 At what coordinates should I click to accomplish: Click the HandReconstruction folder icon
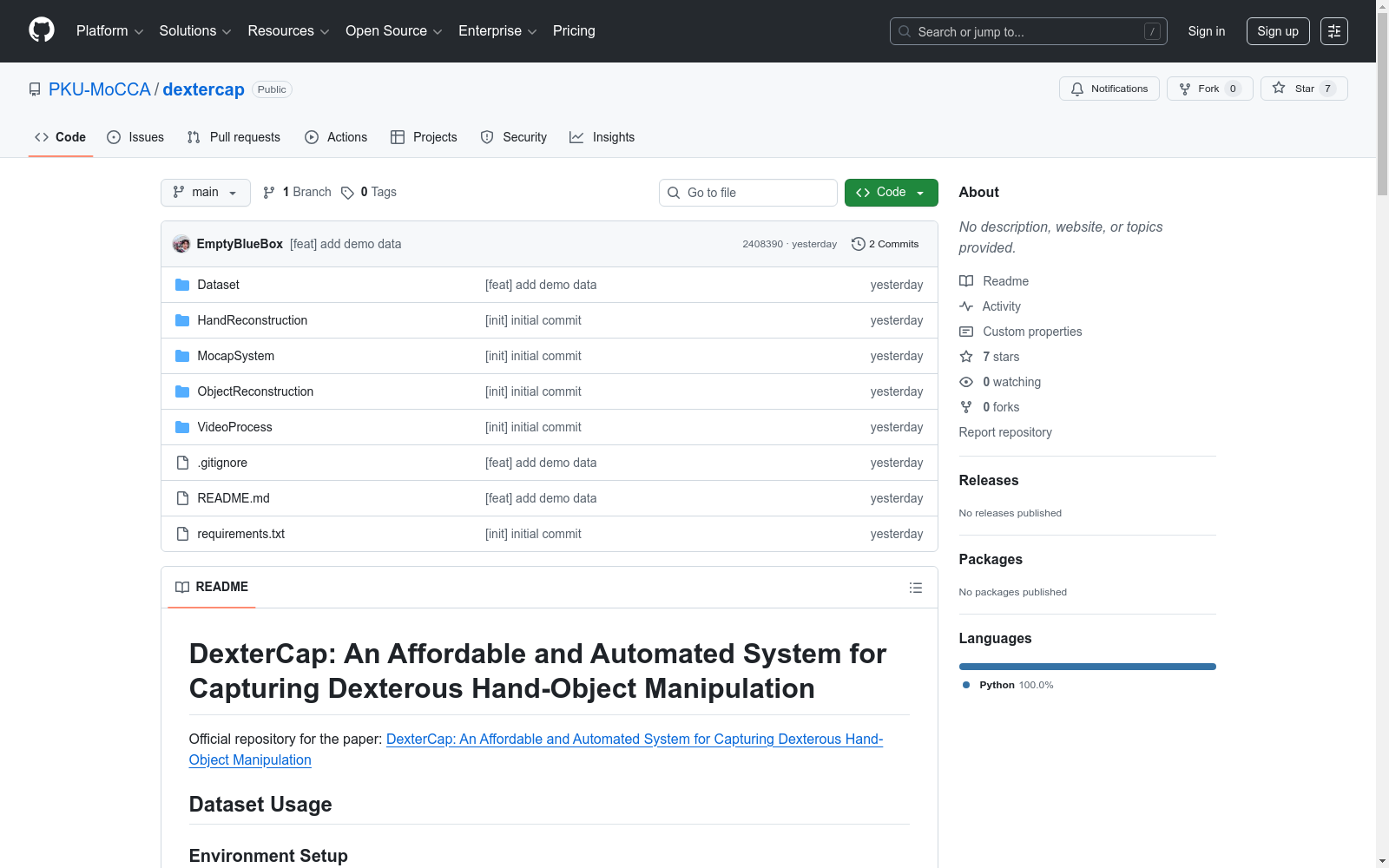click(182, 320)
